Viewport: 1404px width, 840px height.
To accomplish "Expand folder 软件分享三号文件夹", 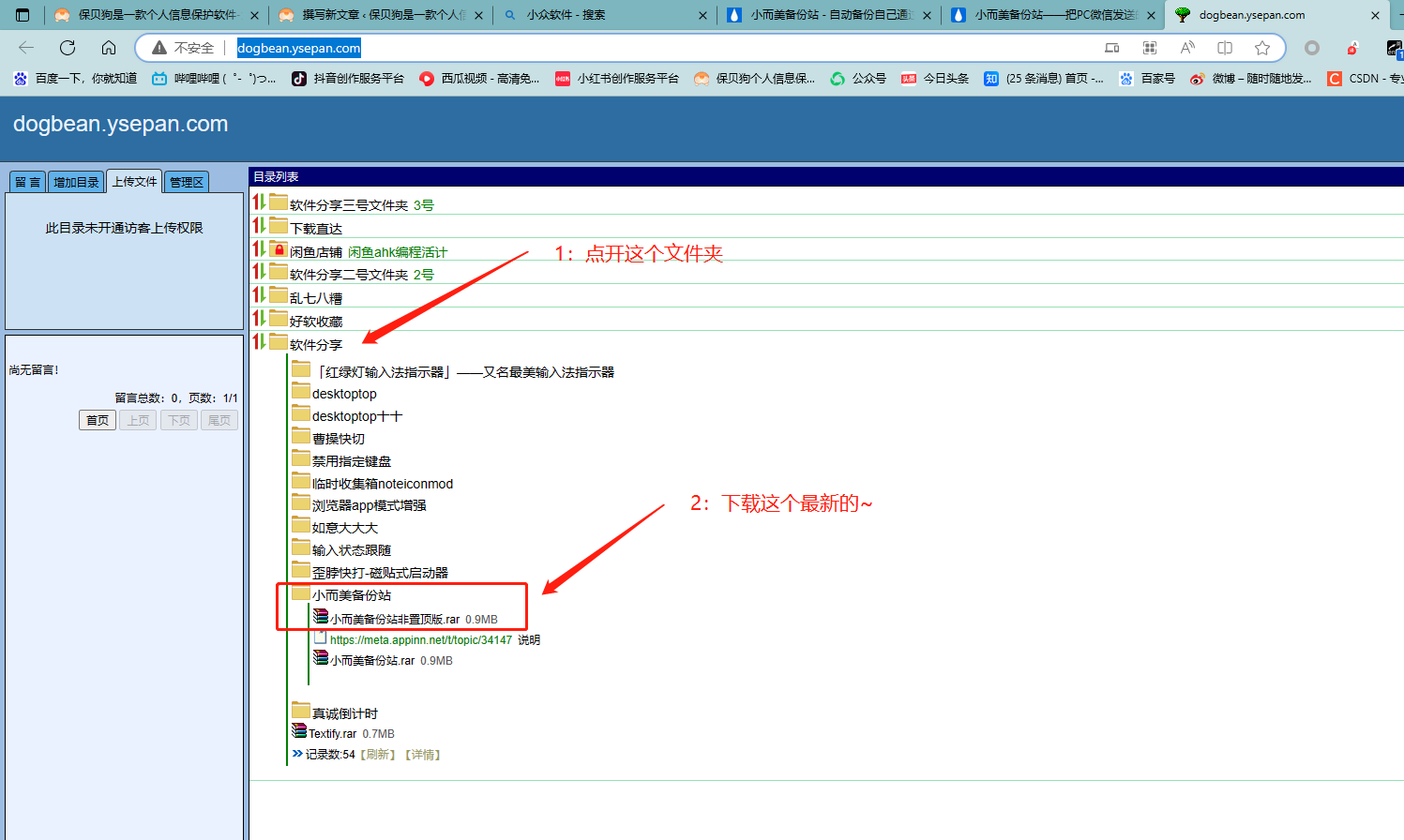I will tap(349, 204).
